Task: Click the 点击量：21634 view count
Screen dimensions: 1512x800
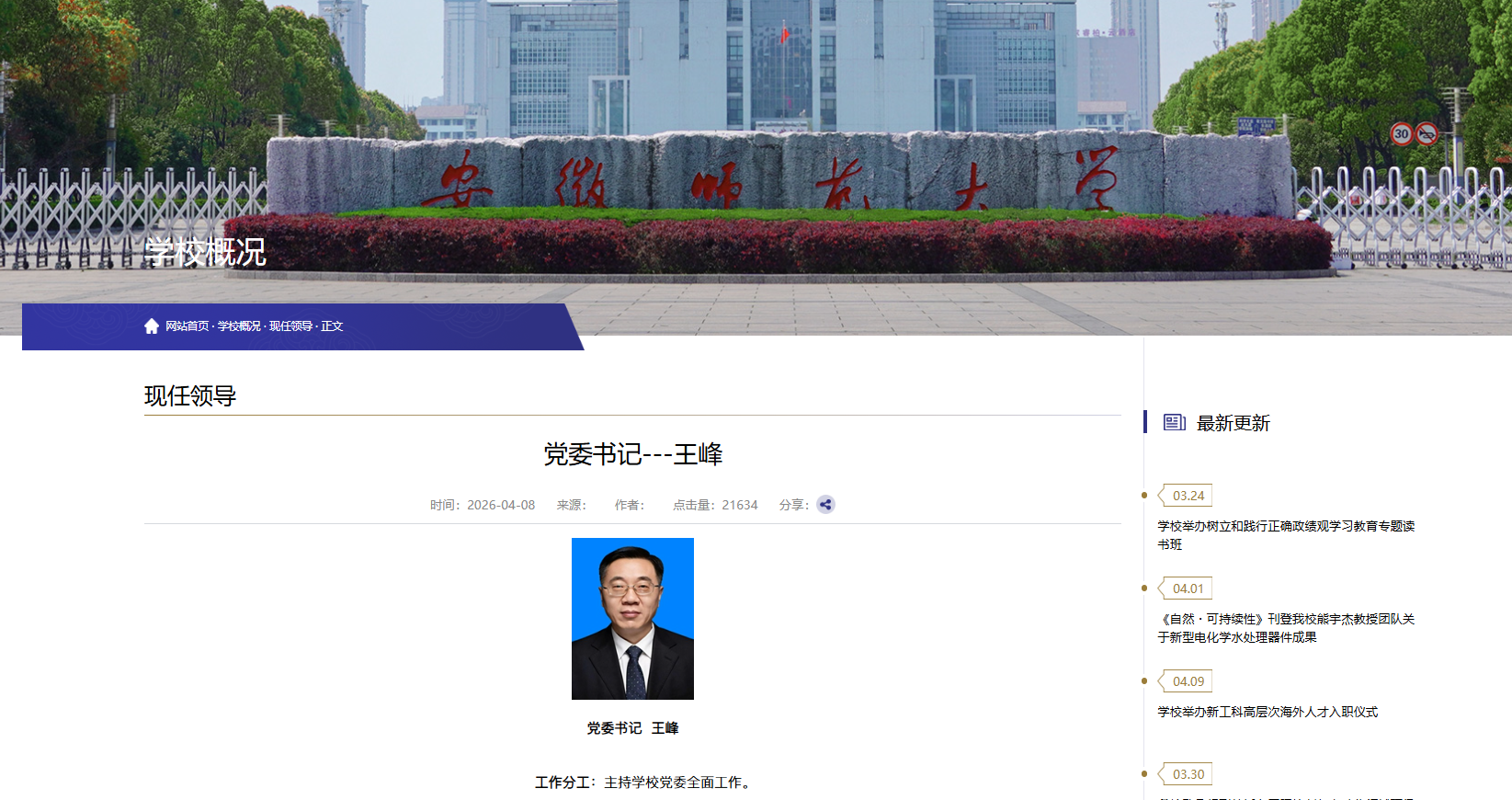Action: 715,505
